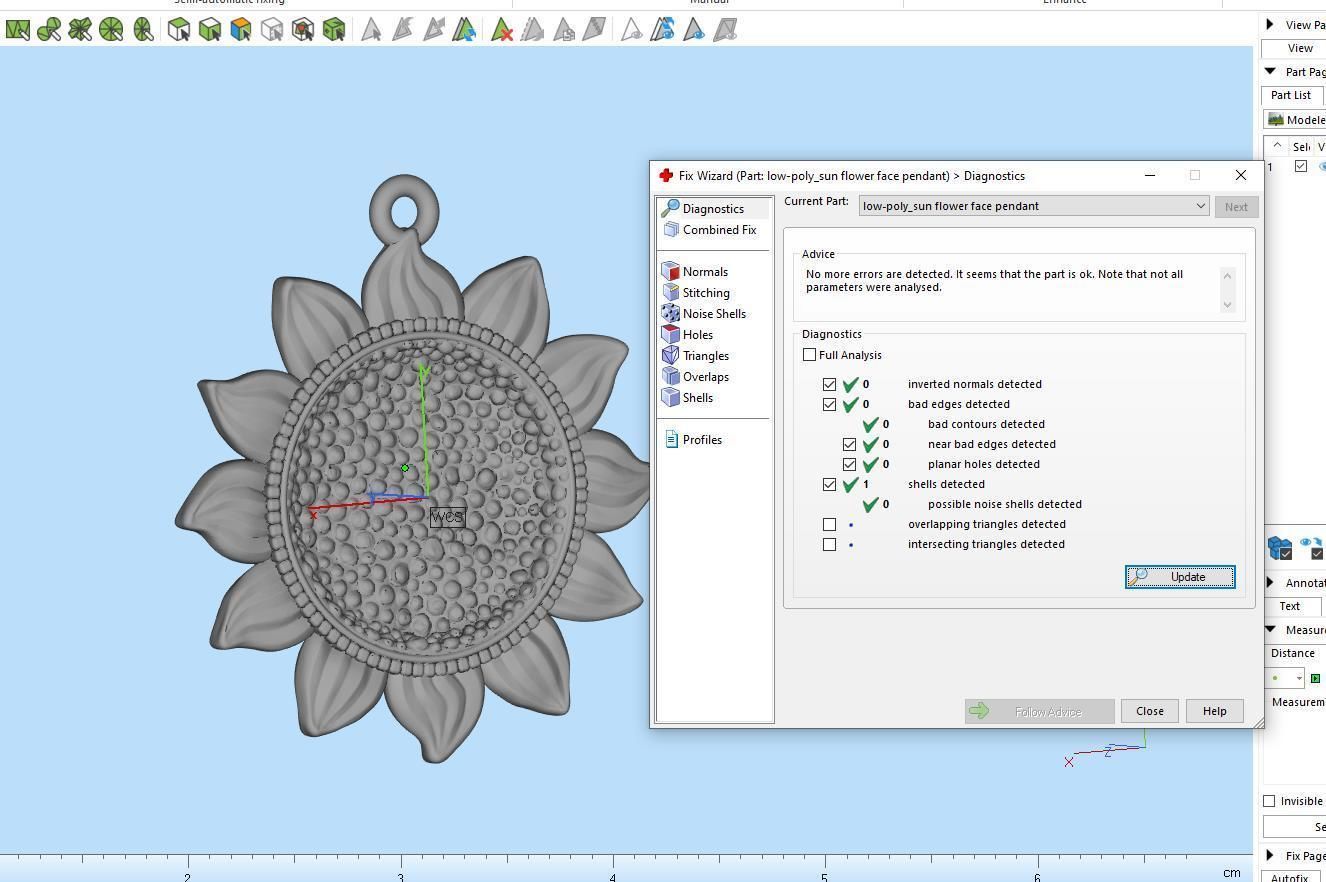Select Combined Fix in the Fix Wizard sidebar
The height and width of the screenshot is (882, 1326).
[709, 230]
